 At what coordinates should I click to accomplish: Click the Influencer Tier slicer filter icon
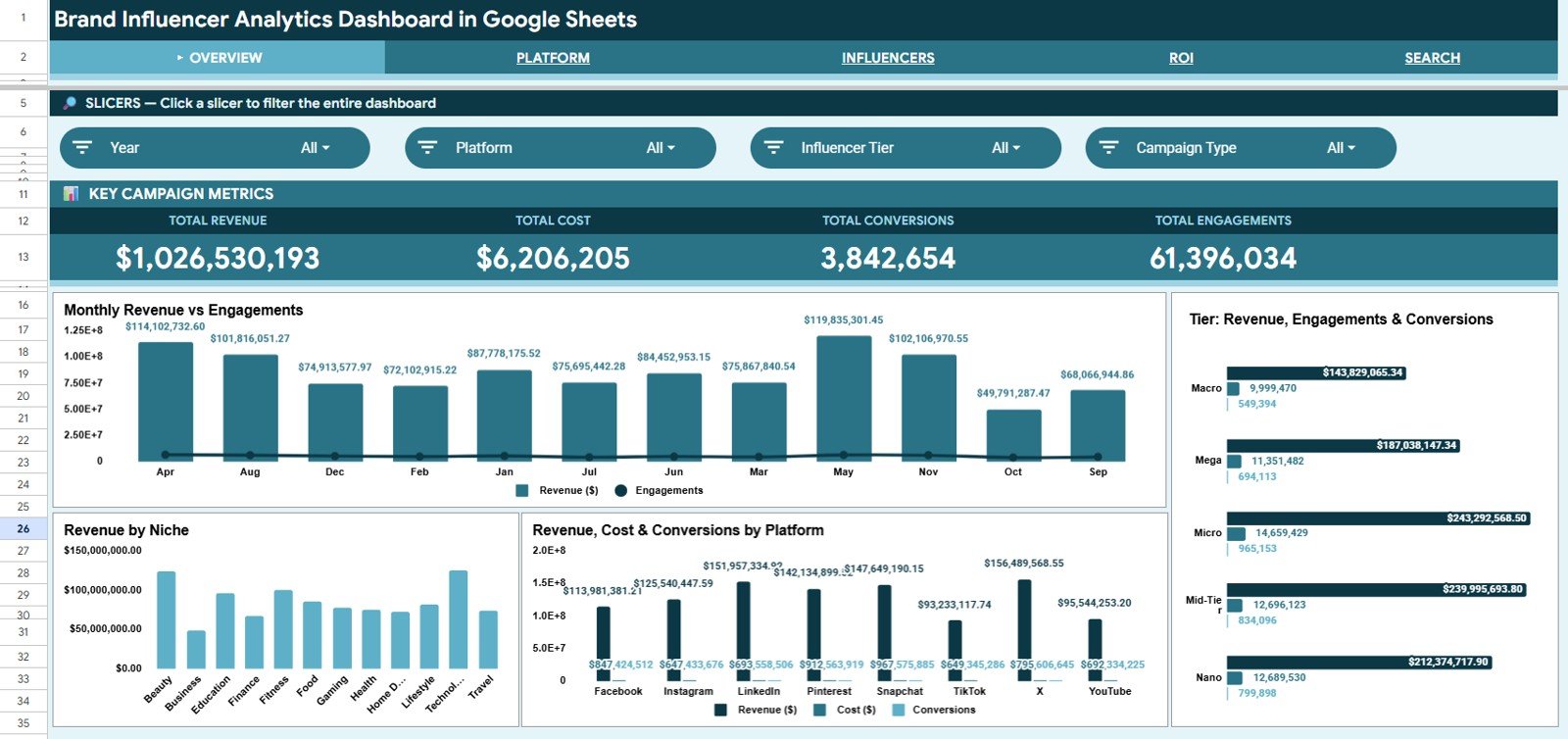click(773, 147)
